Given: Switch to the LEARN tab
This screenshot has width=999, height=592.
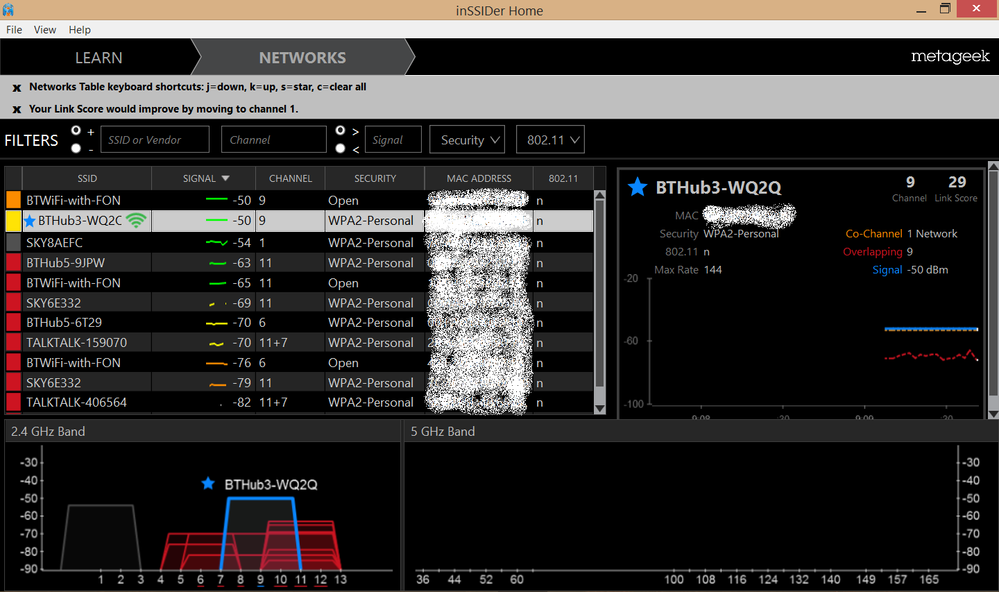Looking at the screenshot, I should (99, 57).
